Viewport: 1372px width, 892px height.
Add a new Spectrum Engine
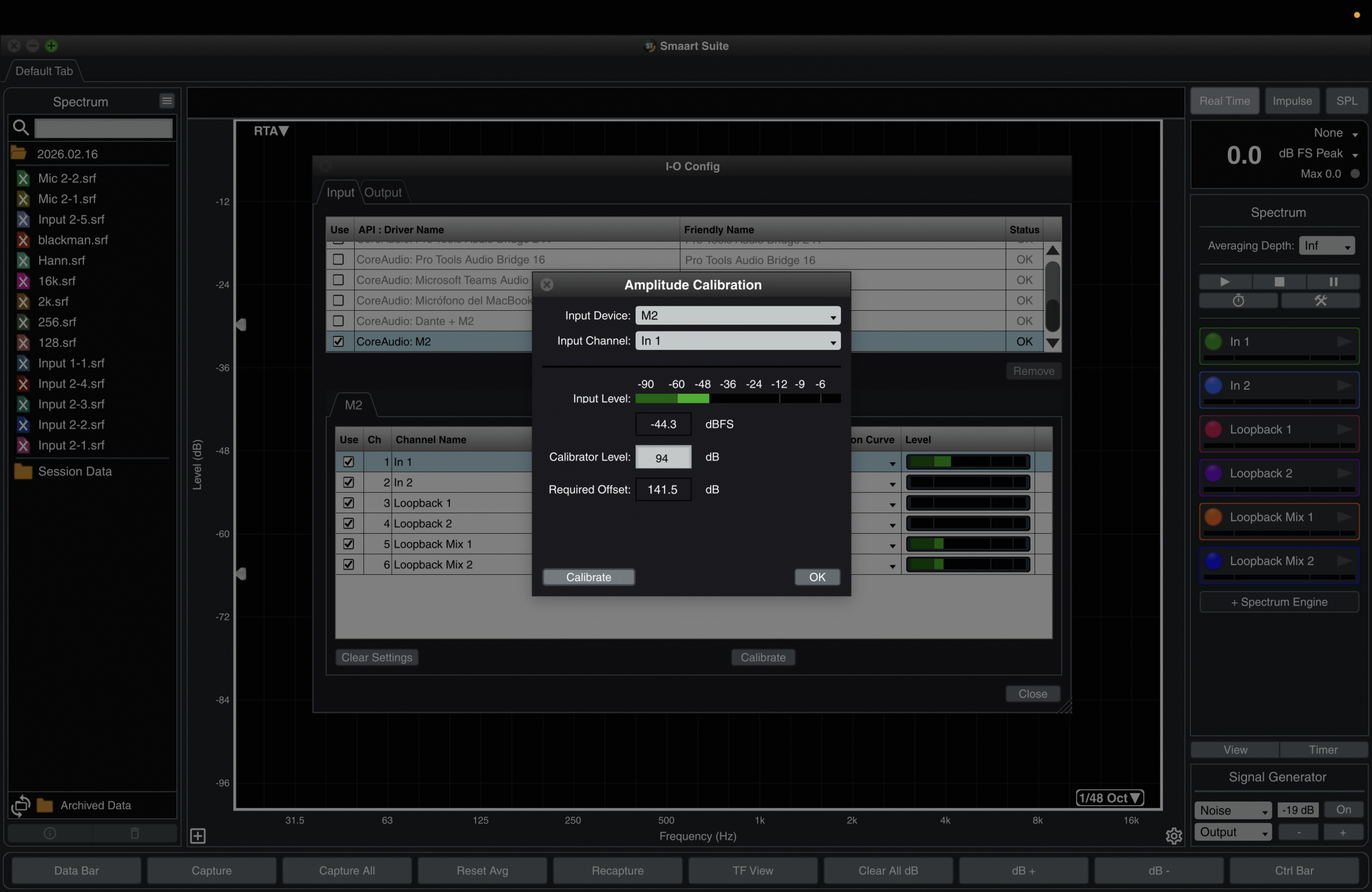click(x=1279, y=602)
